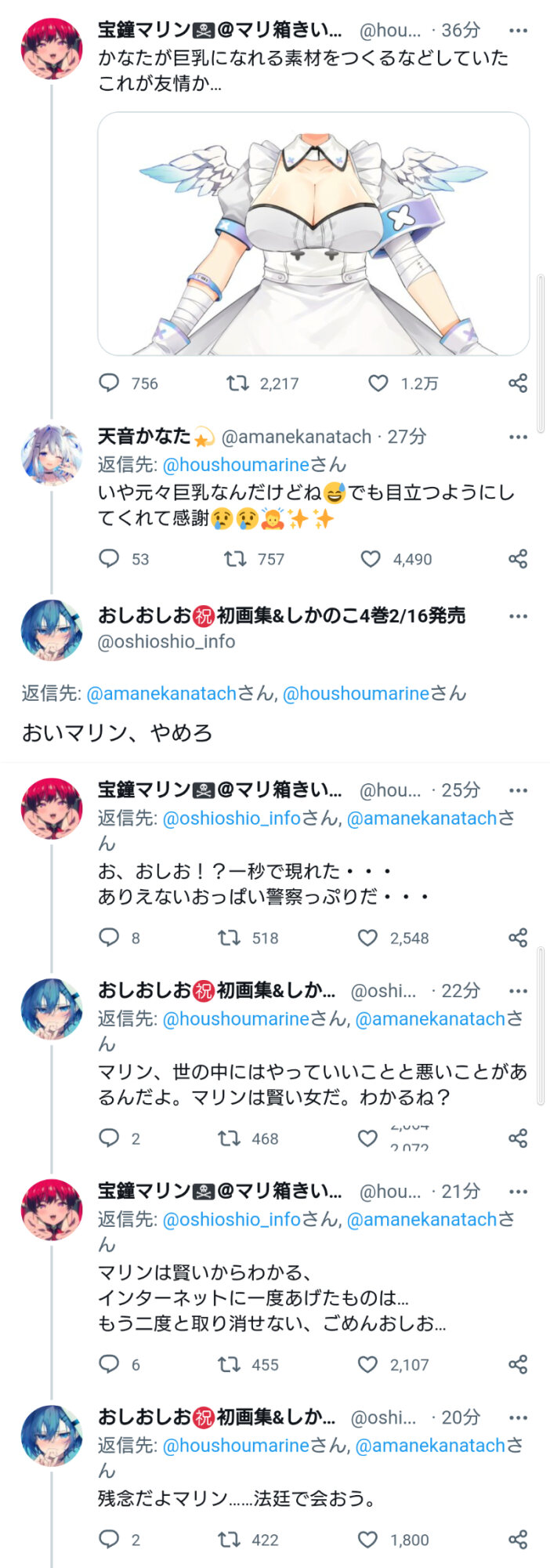
Task: Retweet the tweet with 2,217 retweets
Action: point(237,383)
